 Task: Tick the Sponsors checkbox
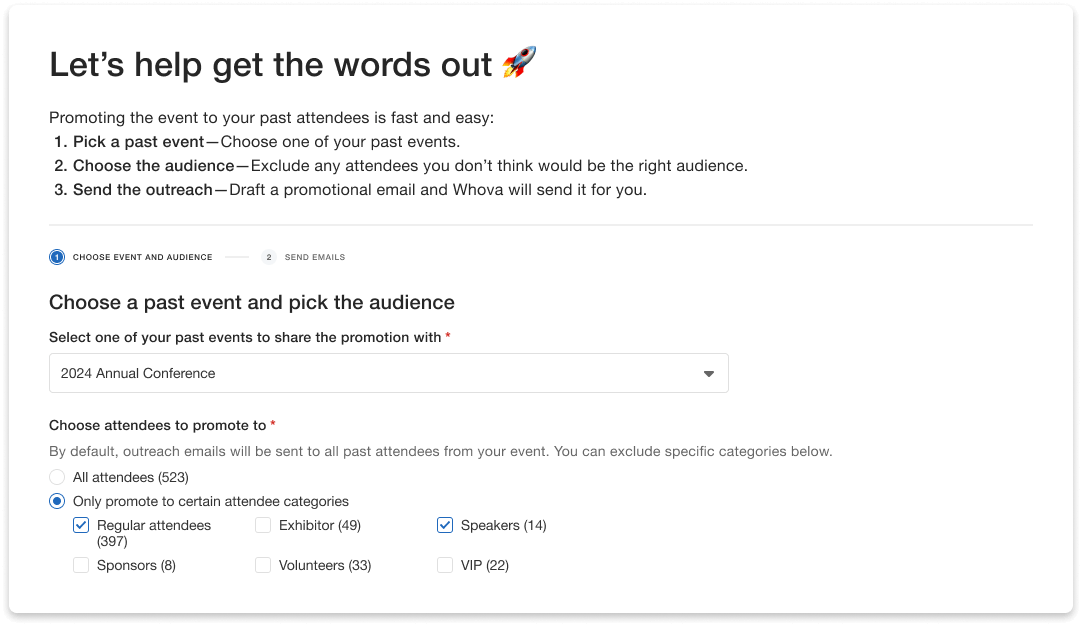click(81, 565)
